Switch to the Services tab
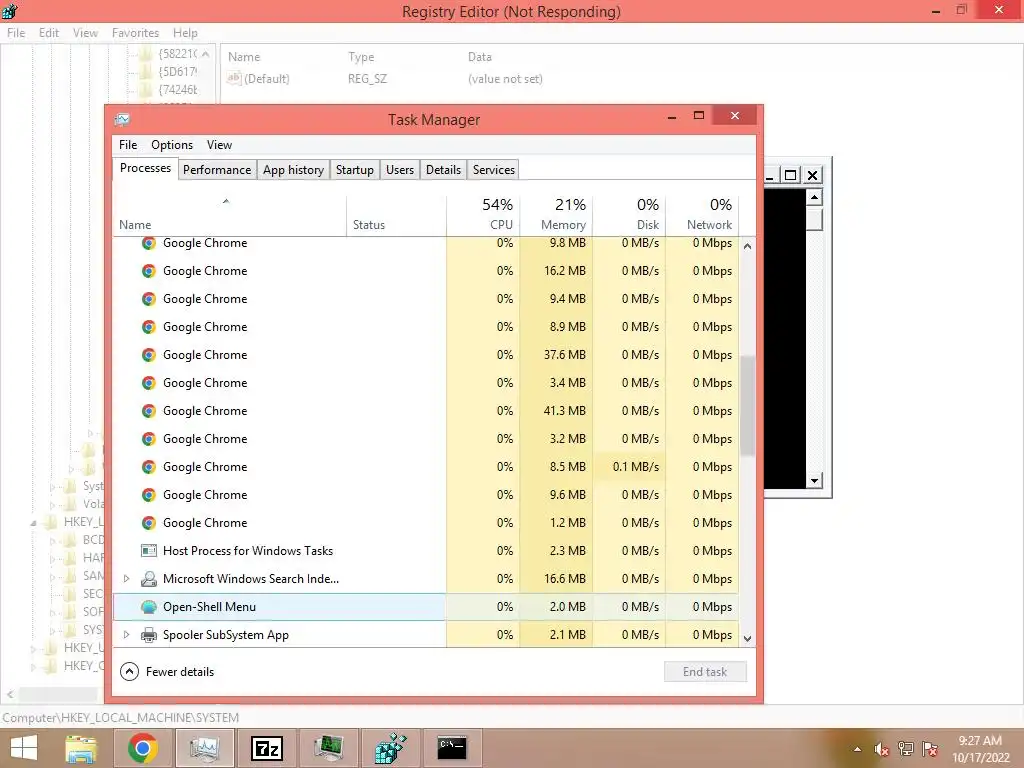Image resolution: width=1024 pixels, height=768 pixels. pos(494,170)
